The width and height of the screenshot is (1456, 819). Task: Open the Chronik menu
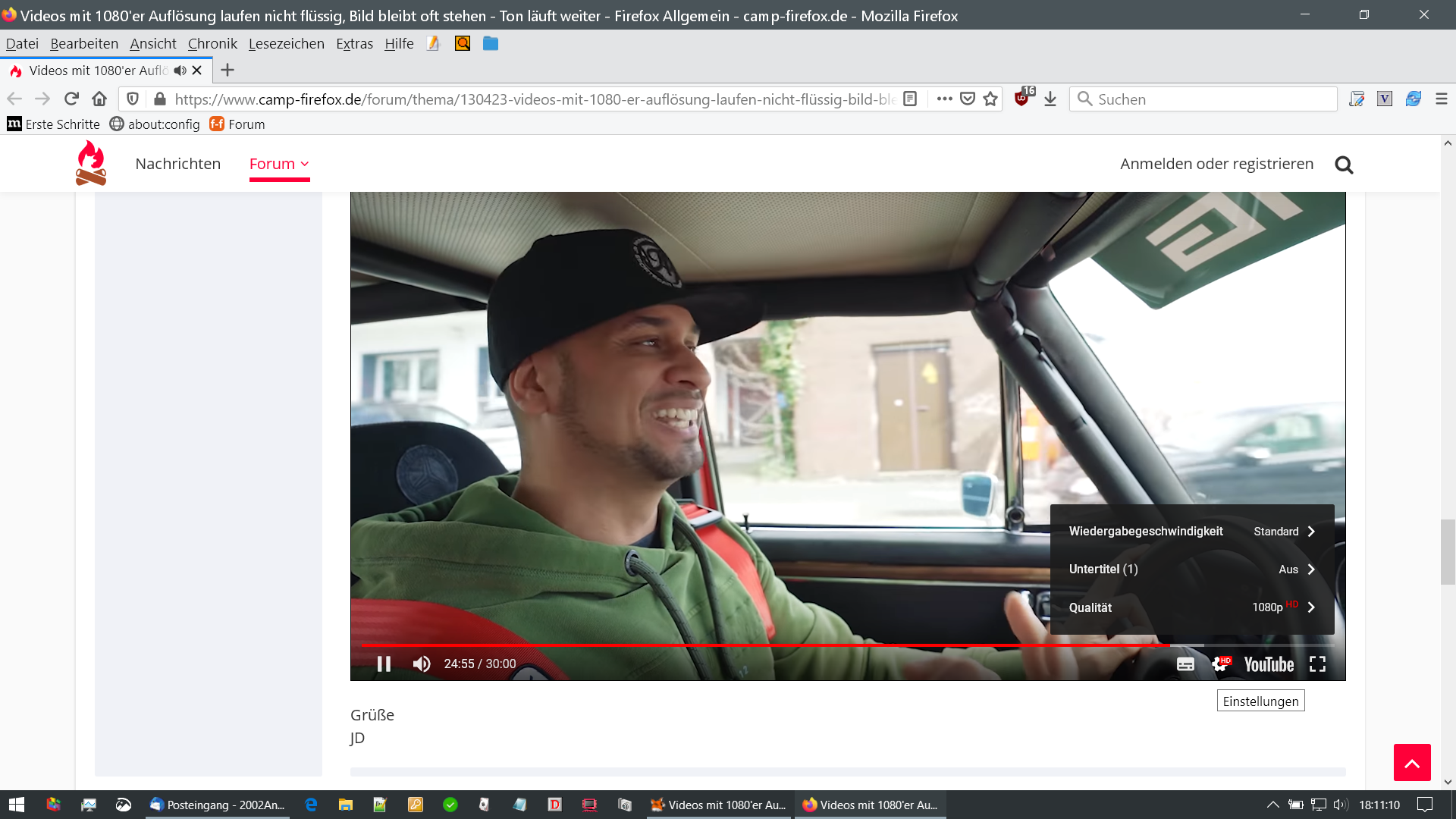click(212, 44)
